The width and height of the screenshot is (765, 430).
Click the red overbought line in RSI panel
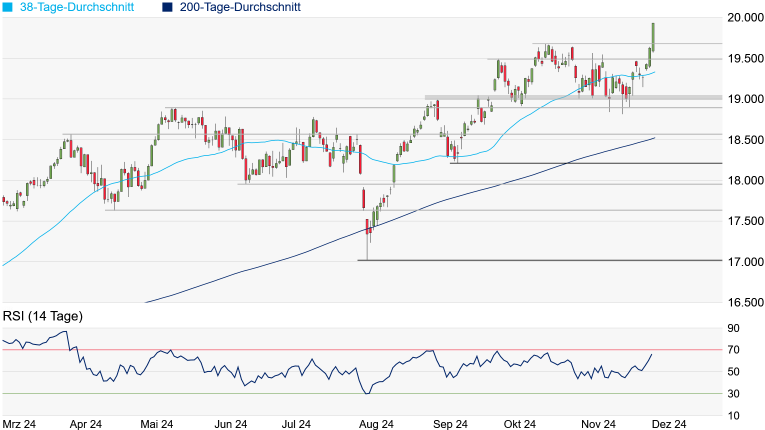pos(300,349)
